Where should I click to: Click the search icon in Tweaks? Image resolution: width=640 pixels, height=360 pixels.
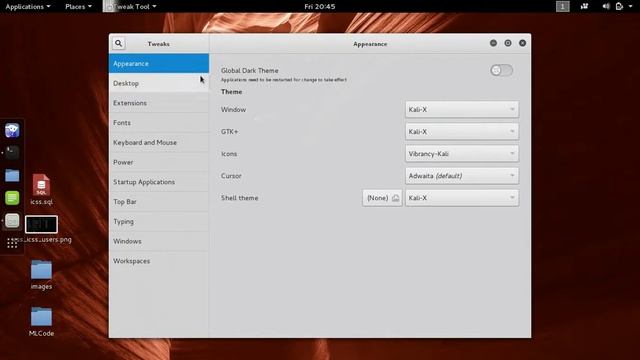[x=118, y=43]
